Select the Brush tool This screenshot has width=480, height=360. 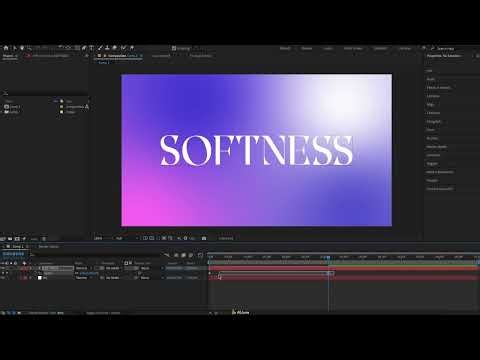coord(100,48)
